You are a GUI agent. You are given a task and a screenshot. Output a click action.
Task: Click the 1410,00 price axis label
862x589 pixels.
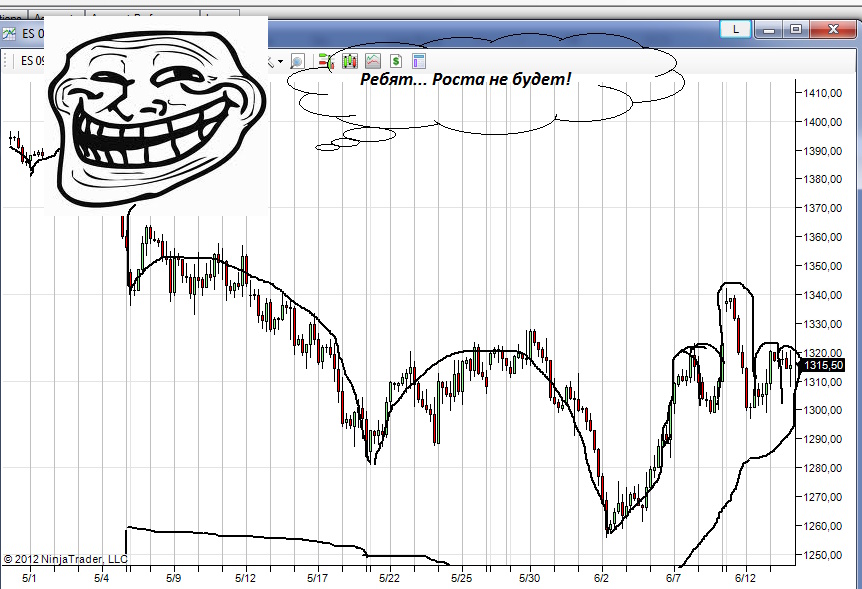822,93
